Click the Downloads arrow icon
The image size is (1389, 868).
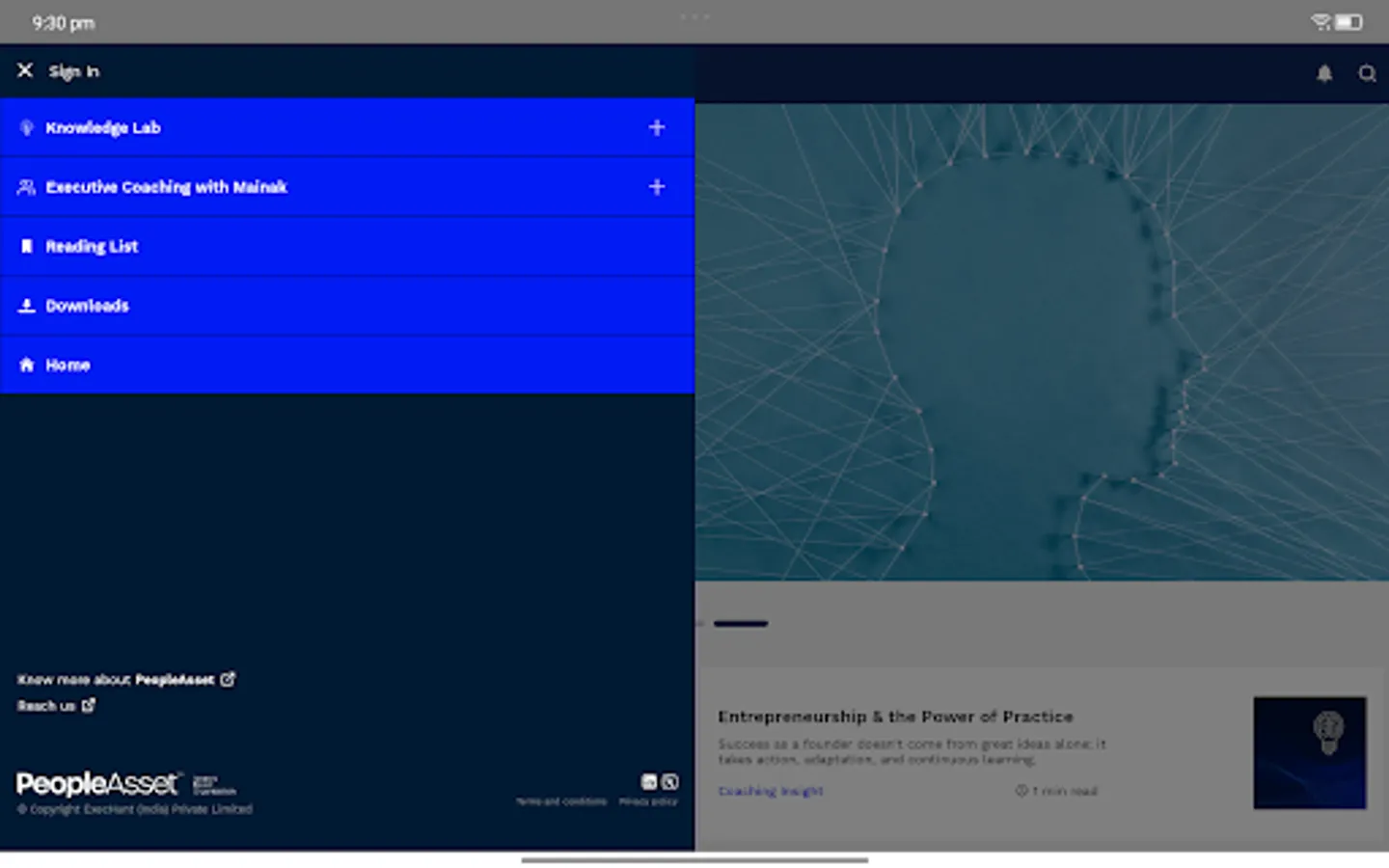pyautogui.click(x=27, y=306)
